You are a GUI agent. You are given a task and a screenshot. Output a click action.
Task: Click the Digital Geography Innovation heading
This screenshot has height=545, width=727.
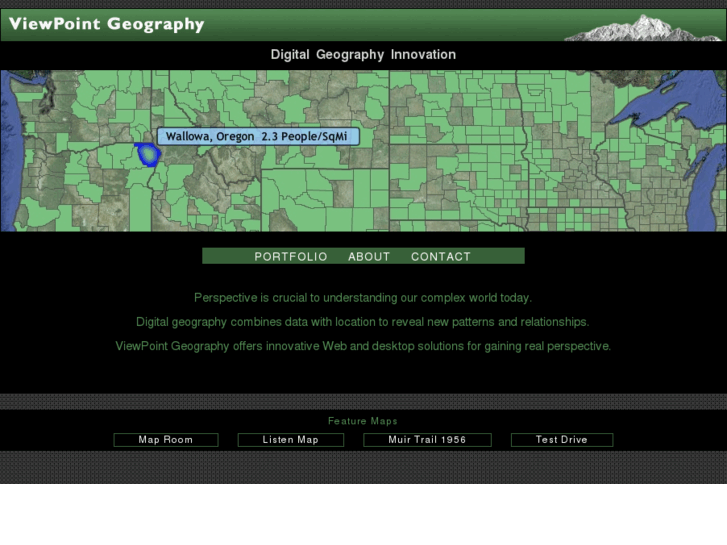click(x=363, y=54)
